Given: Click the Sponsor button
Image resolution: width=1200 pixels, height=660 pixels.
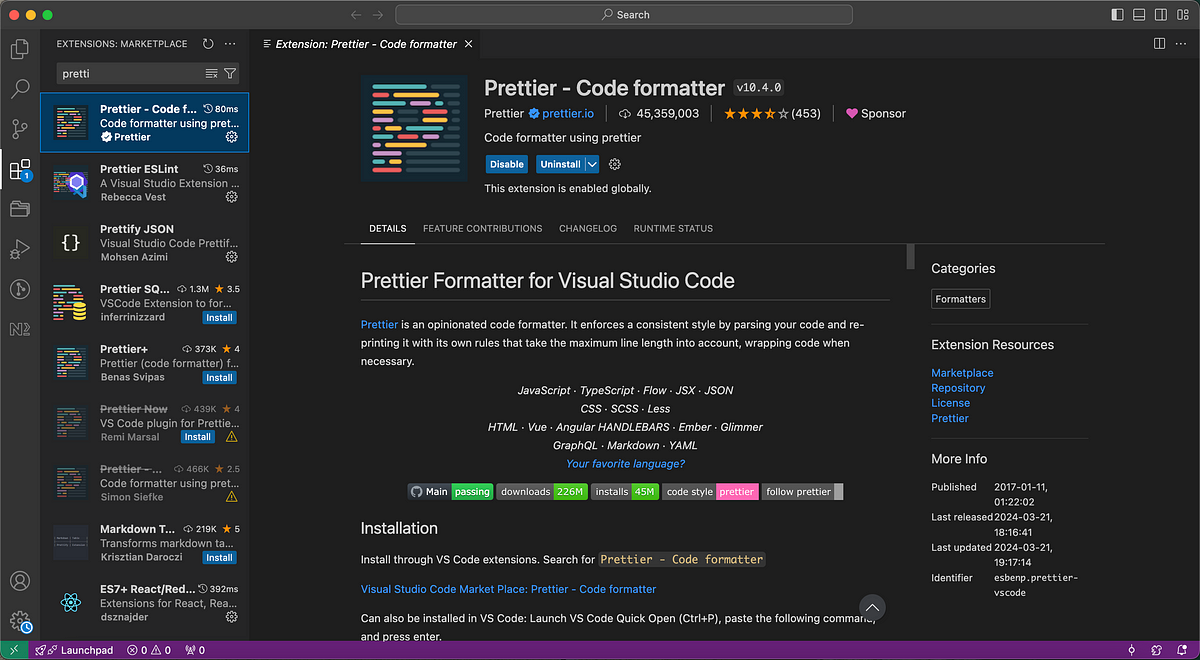Looking at the screenshot, I should coord(876,113).
